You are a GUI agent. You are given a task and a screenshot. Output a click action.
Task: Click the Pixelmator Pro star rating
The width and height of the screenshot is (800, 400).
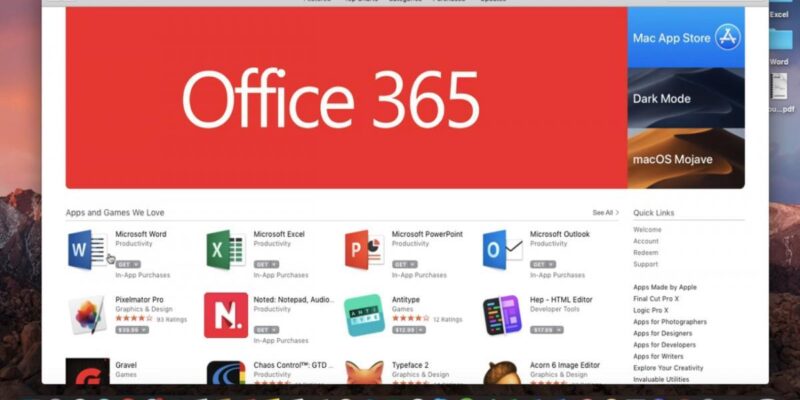pyautogui.click(x=134, y=318)
